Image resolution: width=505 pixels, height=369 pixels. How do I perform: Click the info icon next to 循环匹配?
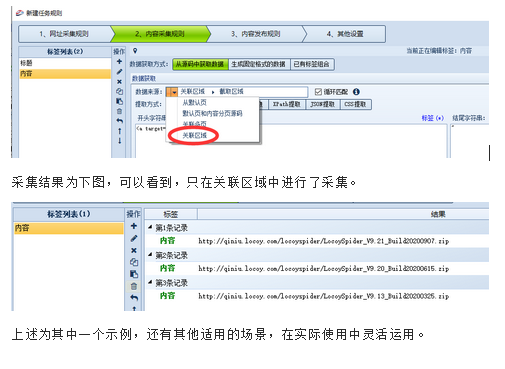(356, 92)
